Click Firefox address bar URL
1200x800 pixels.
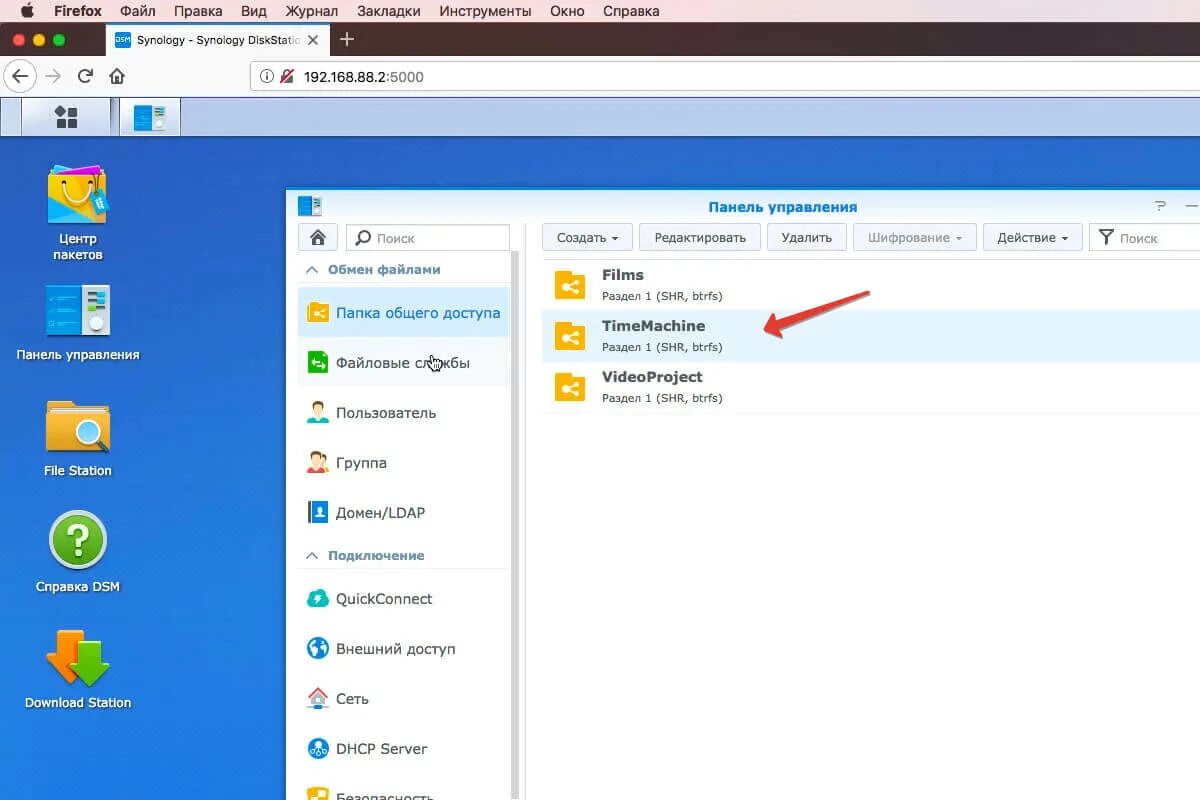tap(363, 76)
